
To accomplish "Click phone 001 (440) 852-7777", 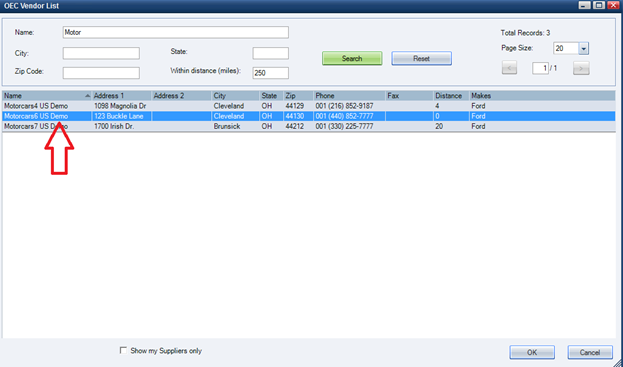I will (344, 116).
